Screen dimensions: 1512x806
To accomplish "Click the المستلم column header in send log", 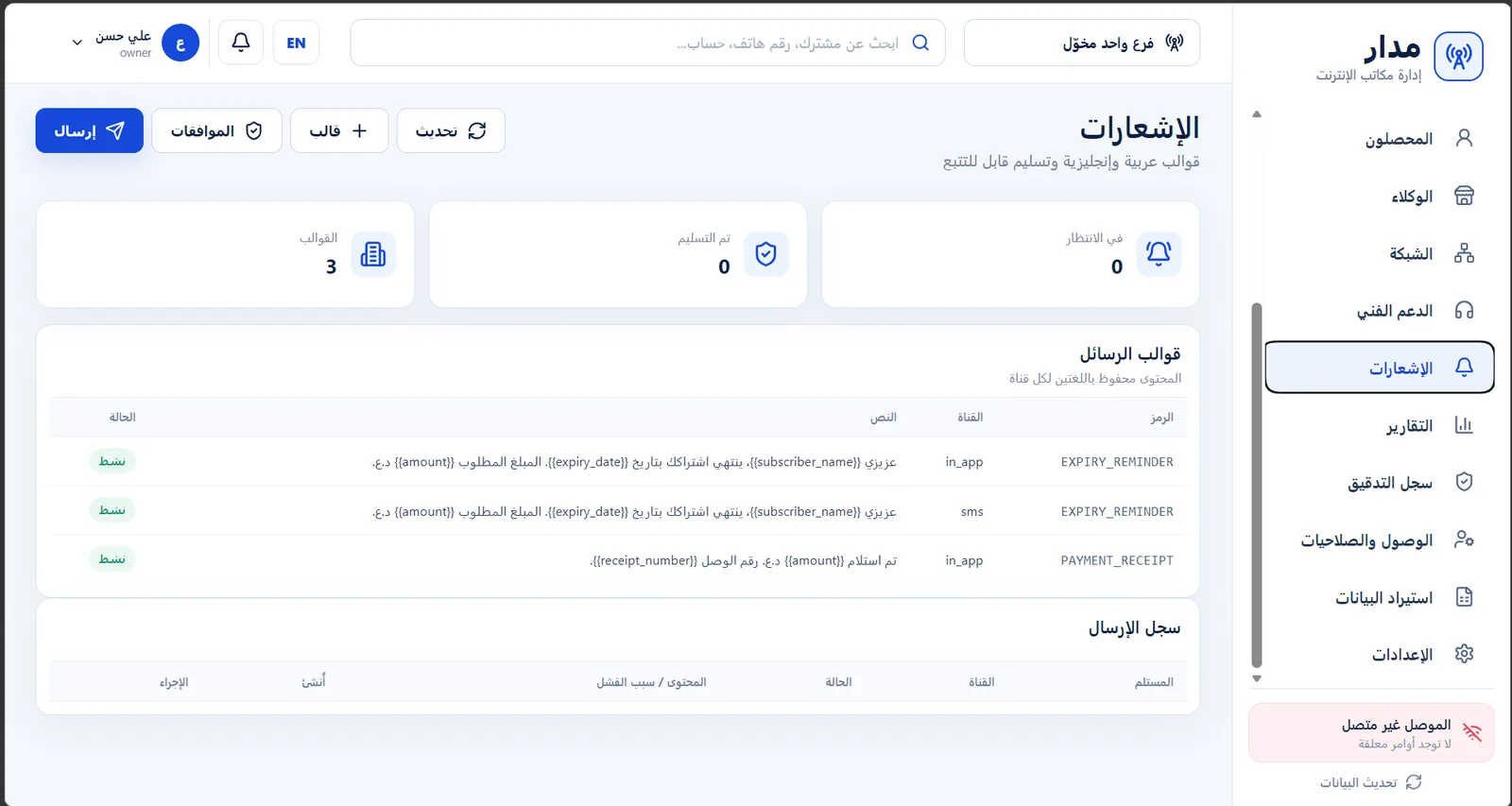I will click(1154, 681).
